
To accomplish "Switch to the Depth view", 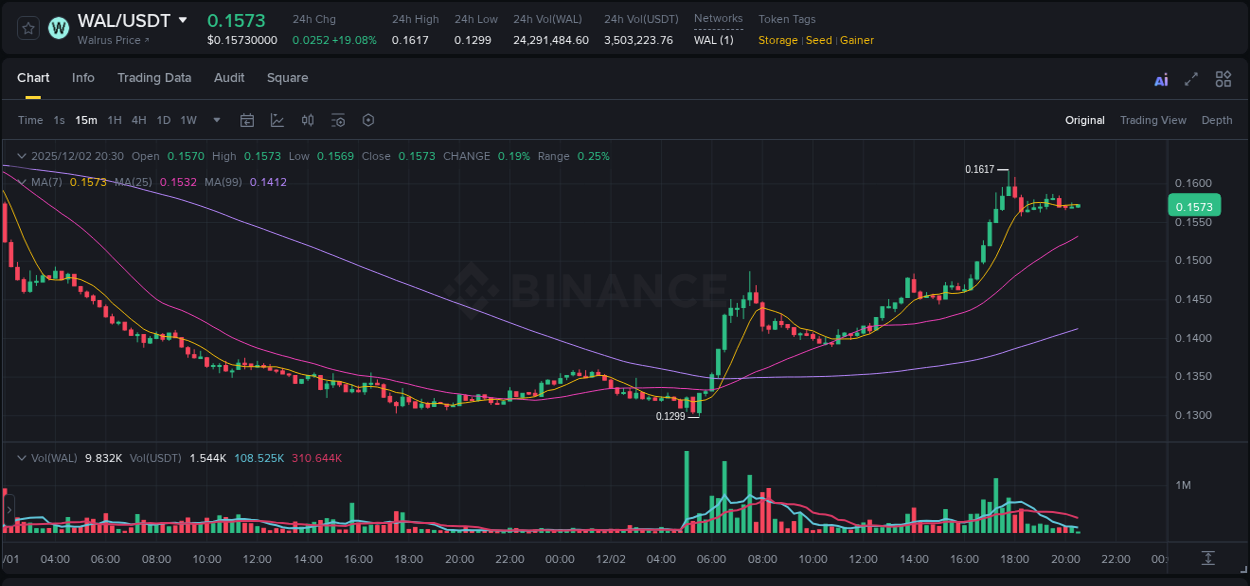I will (1217, 120).
